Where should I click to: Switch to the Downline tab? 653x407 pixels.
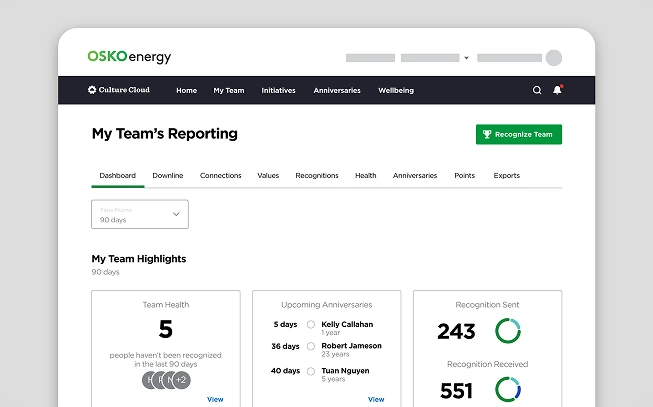click(x=168, y=175)
